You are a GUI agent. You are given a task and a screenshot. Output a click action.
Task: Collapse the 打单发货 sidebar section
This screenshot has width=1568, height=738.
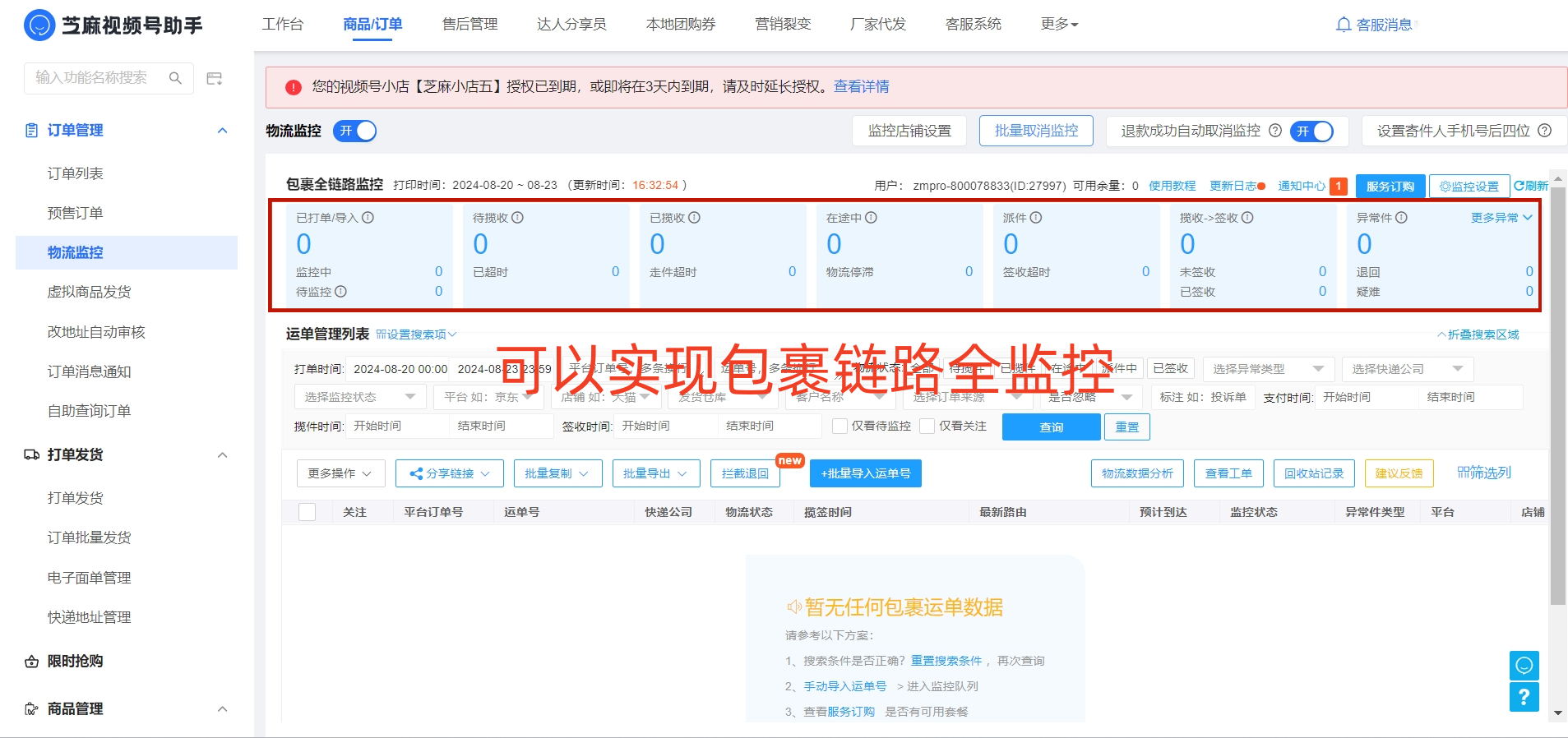coord(222,455)
